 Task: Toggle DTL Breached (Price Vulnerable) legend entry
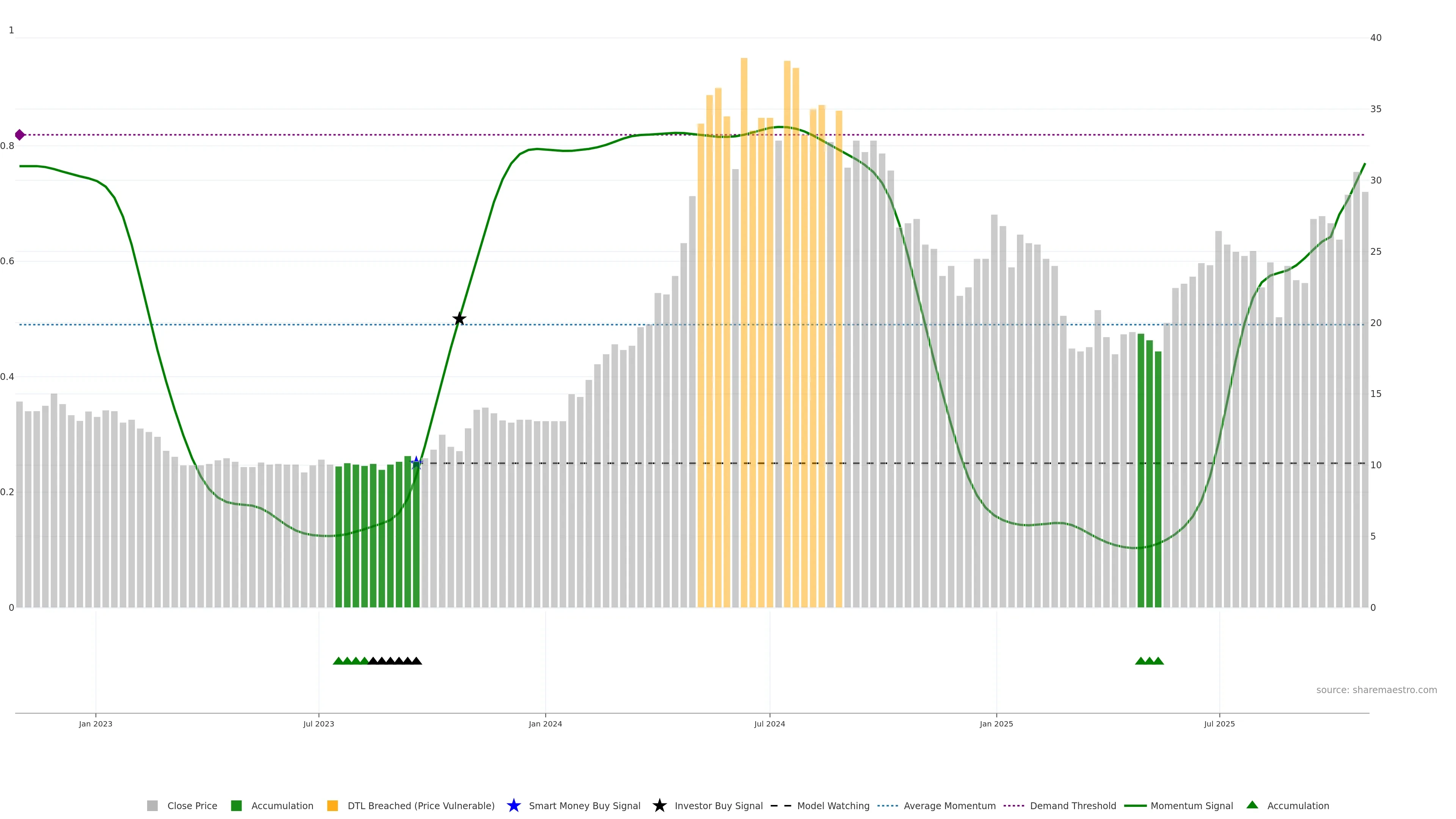coord(420,806)
